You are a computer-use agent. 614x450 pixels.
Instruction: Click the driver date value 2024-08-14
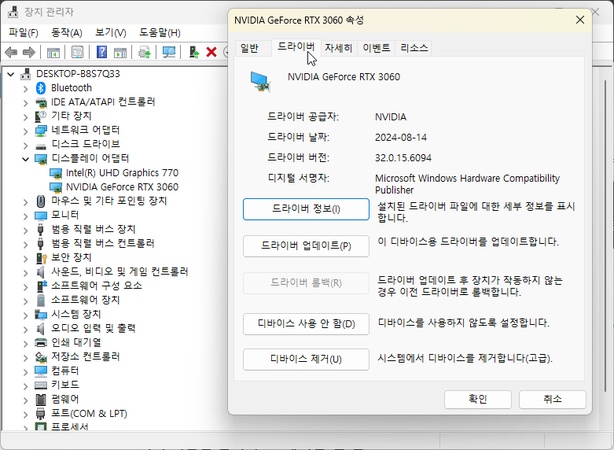click(x=401, y=137)
